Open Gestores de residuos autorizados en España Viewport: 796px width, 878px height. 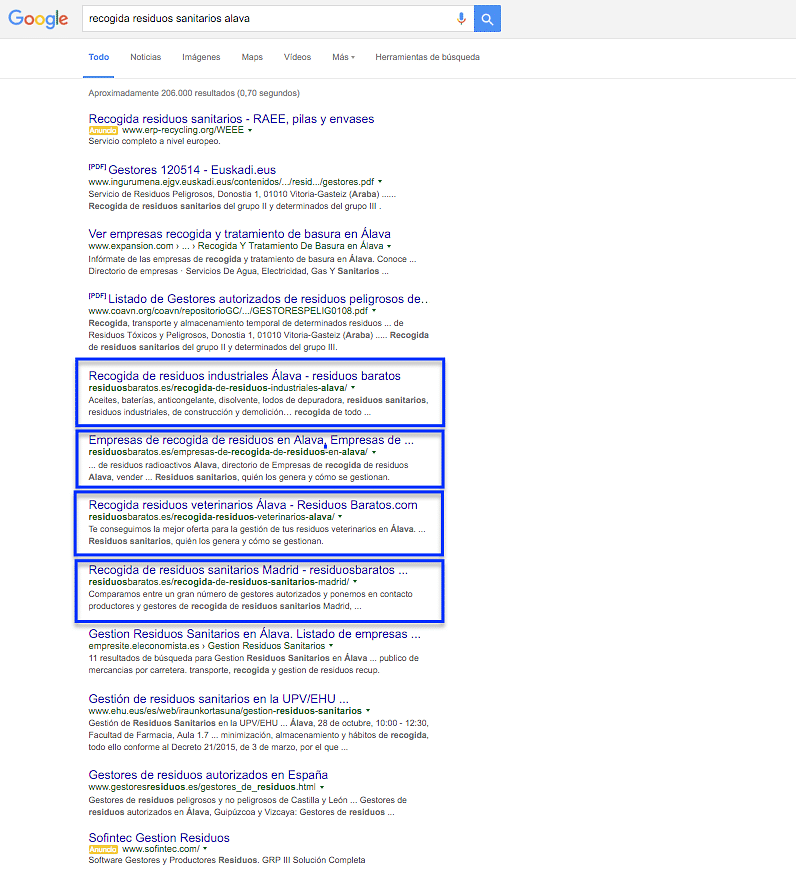(x=208, y=775)
